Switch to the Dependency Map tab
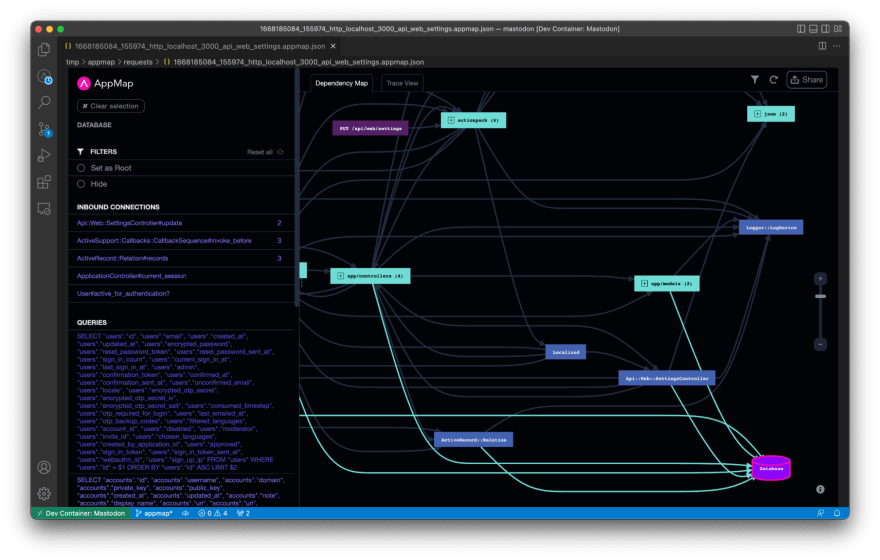The width and height of the screenshot is (880, 560). click(341, 83)
